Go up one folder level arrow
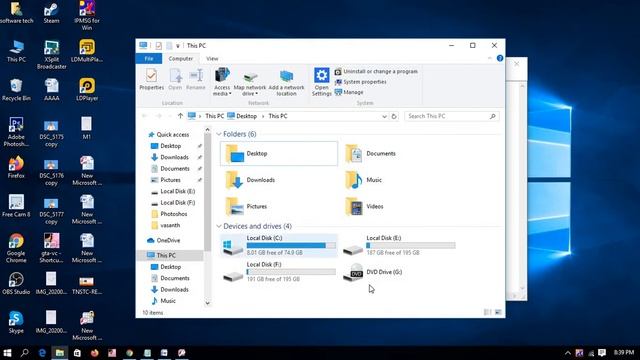Image resolution: width=640 pixels, height=360 pixels. (x=180, y=116)
